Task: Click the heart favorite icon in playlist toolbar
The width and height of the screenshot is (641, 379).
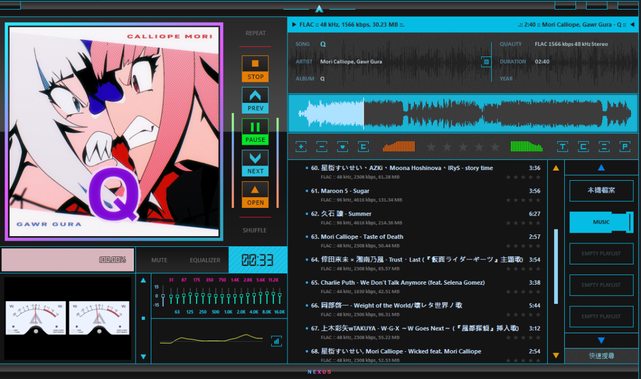Action: (x=342, y=146)
